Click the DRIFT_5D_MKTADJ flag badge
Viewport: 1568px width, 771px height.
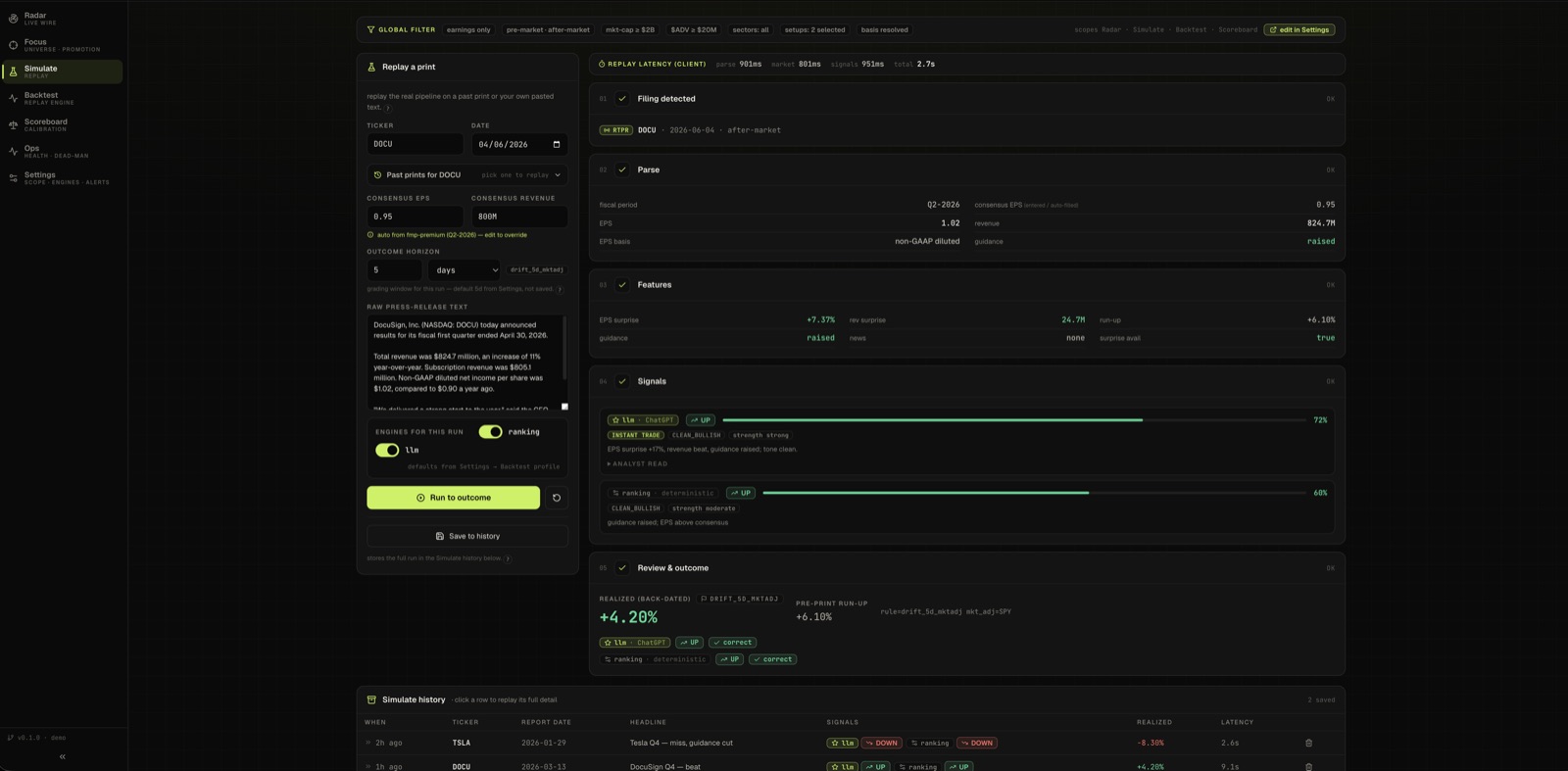tap(739, 599)
